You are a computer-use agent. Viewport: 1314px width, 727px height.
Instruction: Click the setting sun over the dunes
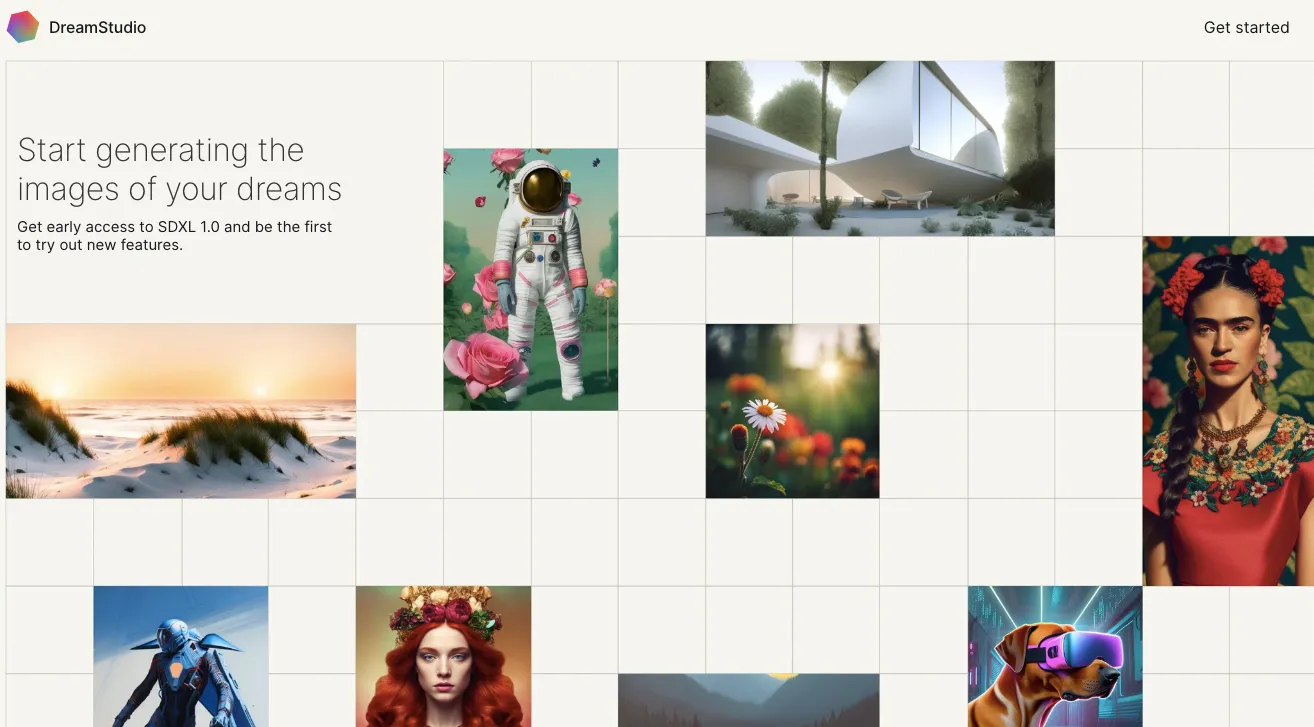(259, 389)
